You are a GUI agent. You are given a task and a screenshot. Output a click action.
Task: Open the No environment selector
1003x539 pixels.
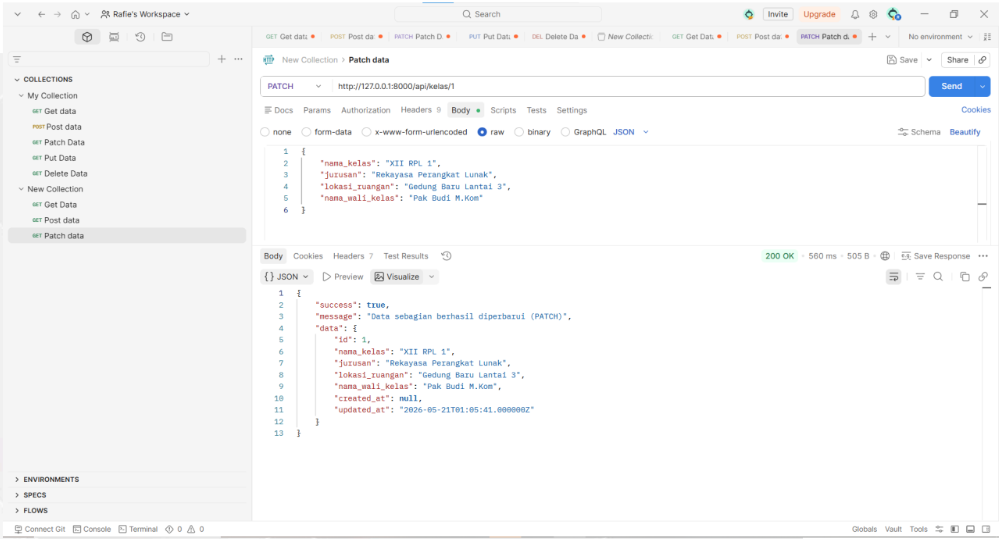(x=940, y=37)
